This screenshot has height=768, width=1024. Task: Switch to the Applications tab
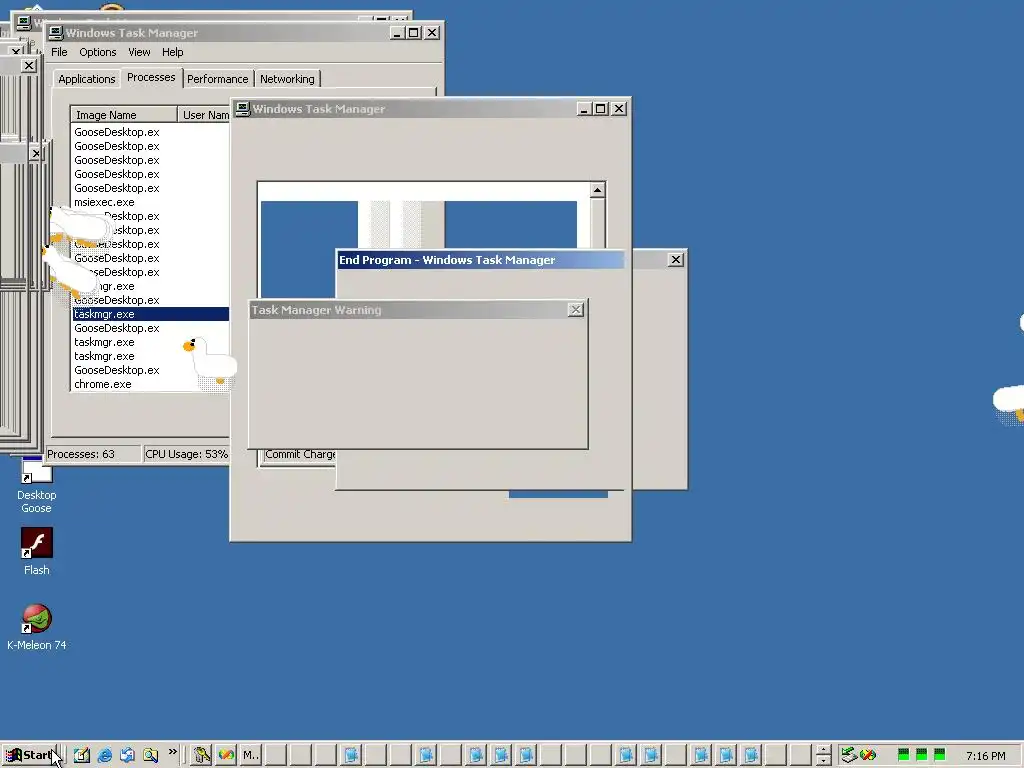click(x=86, y=79)
